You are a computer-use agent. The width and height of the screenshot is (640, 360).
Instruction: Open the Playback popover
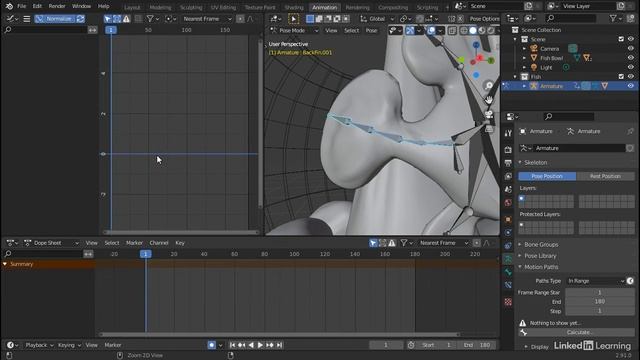point(39,345)
